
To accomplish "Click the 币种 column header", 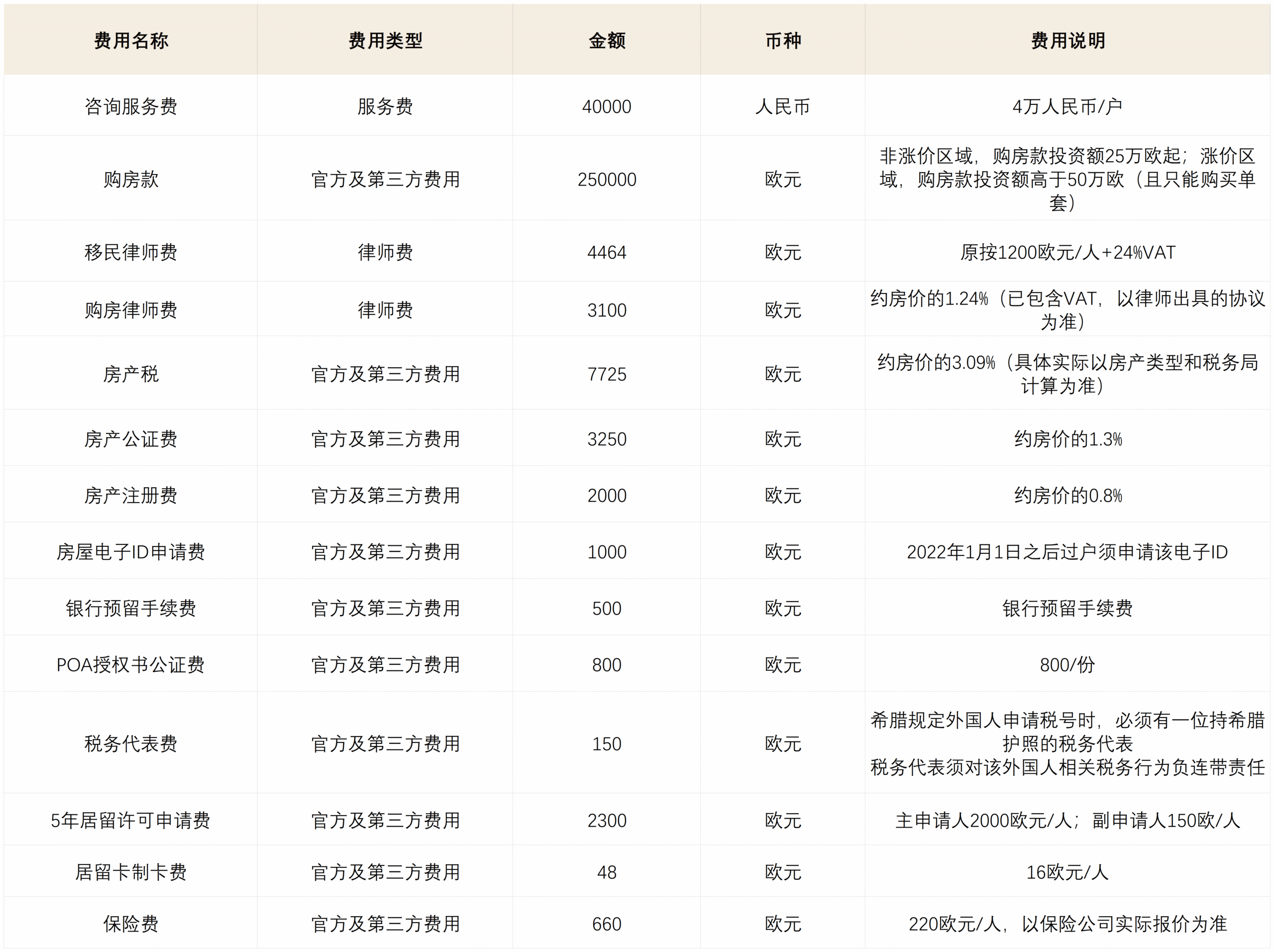I will 783,40.
